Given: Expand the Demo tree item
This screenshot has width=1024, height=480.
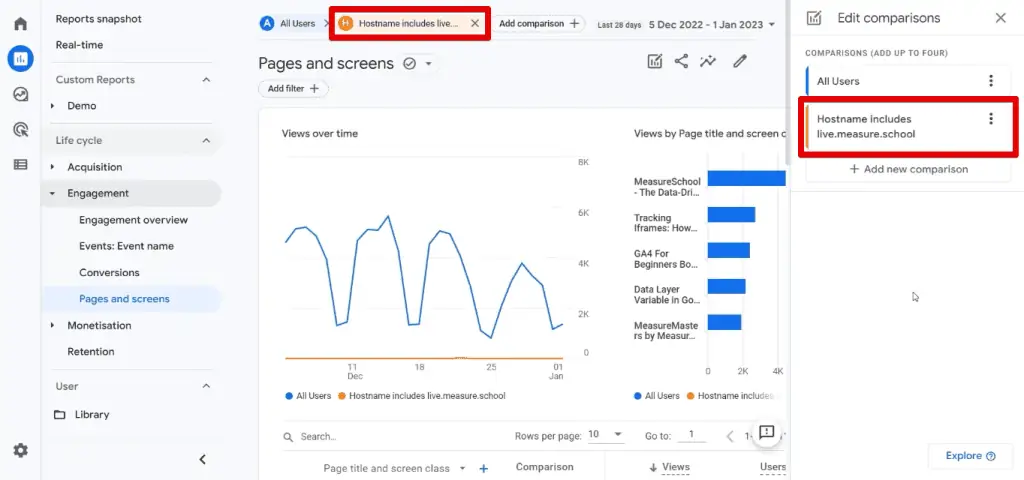Looking at the screenshot, I should coord(53,106).
